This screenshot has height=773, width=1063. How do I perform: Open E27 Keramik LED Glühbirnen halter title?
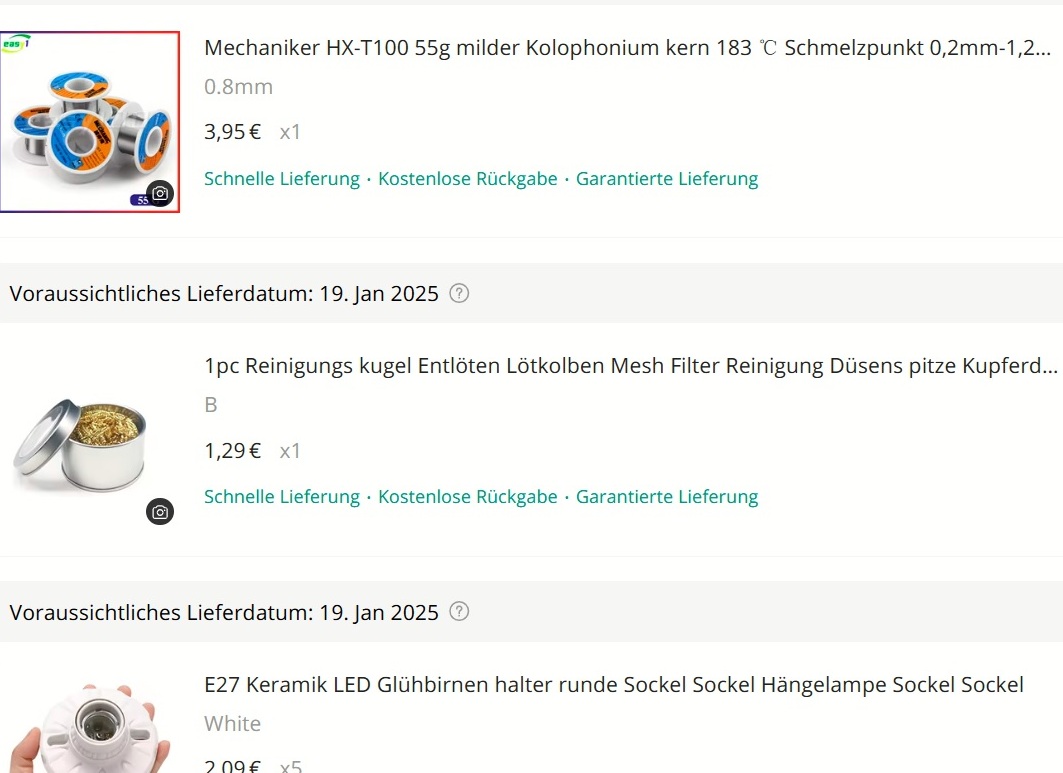point(614,685)
